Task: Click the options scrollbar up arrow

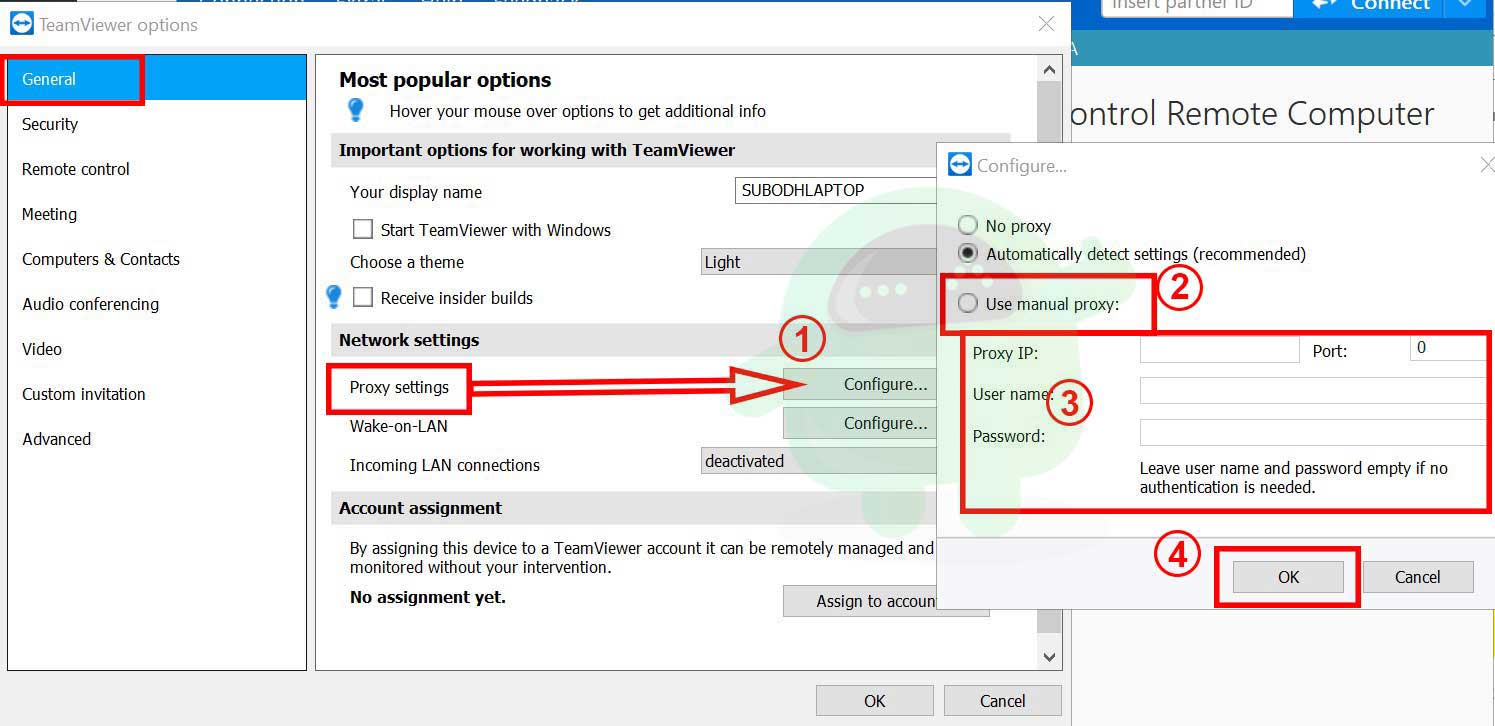Action: [1049, 70]
